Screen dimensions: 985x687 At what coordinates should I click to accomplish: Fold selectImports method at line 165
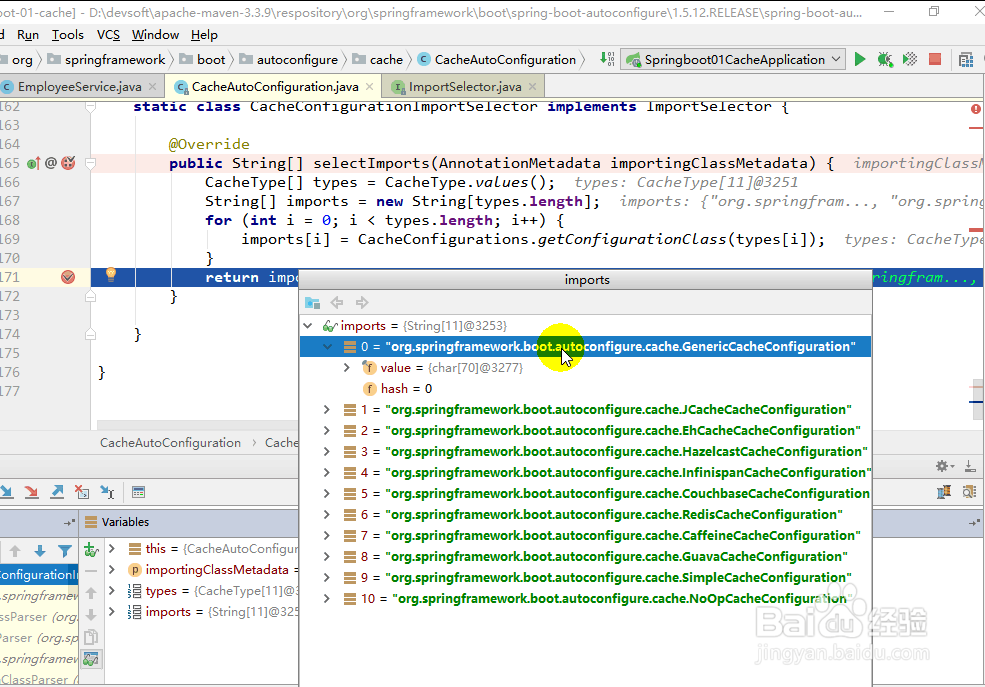click(x=90, y=164)
